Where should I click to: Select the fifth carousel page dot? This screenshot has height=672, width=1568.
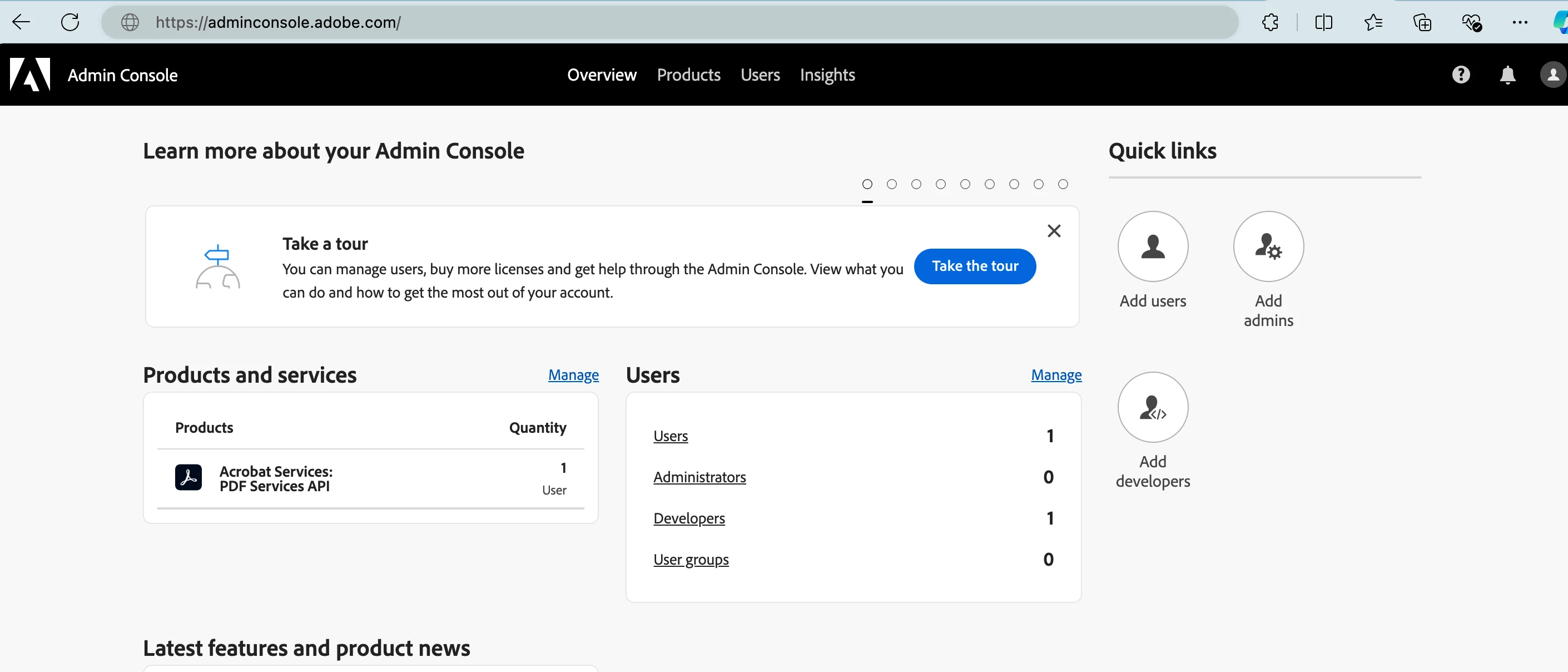tap(965, 184)
